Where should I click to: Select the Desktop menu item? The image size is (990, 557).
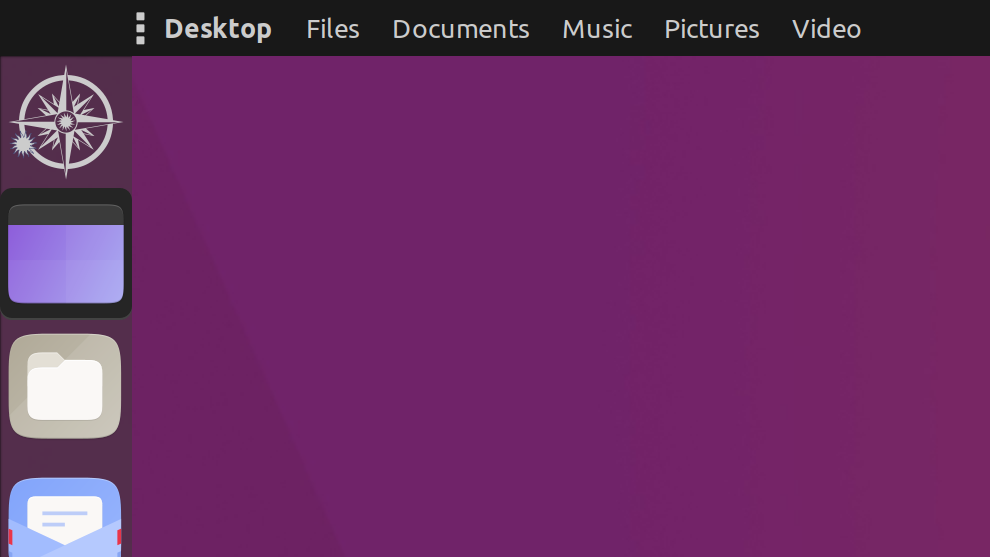coord(218,29)
